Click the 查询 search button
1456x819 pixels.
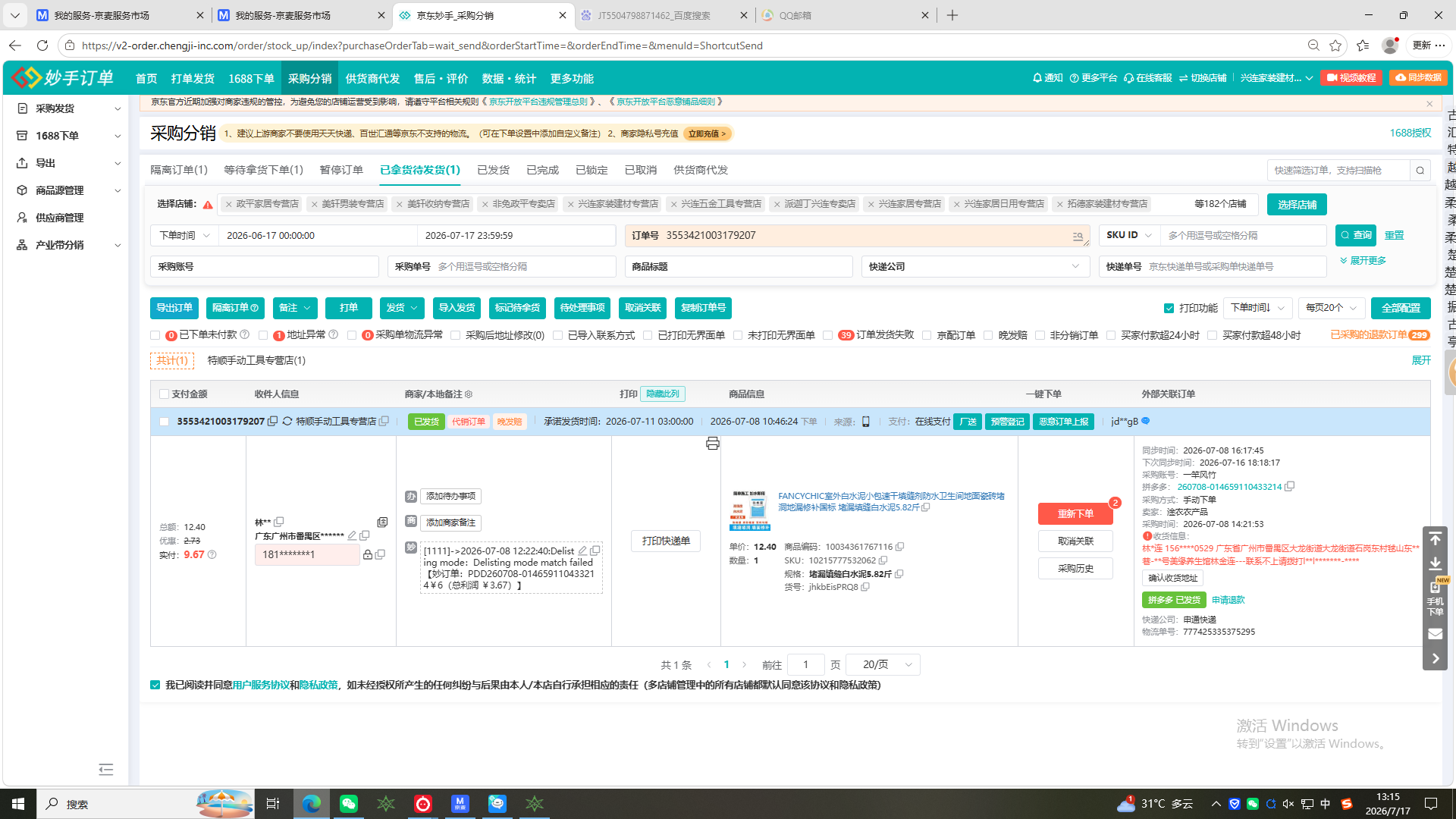pos(1356,236)
